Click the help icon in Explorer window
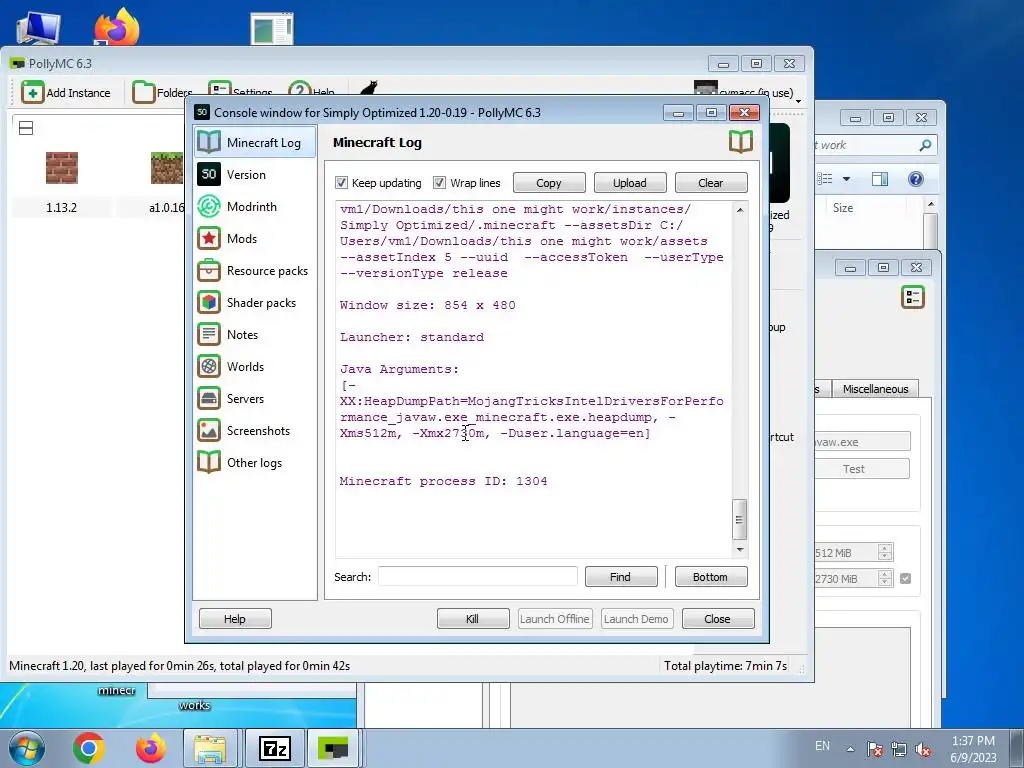 click(x=916, y=179)
